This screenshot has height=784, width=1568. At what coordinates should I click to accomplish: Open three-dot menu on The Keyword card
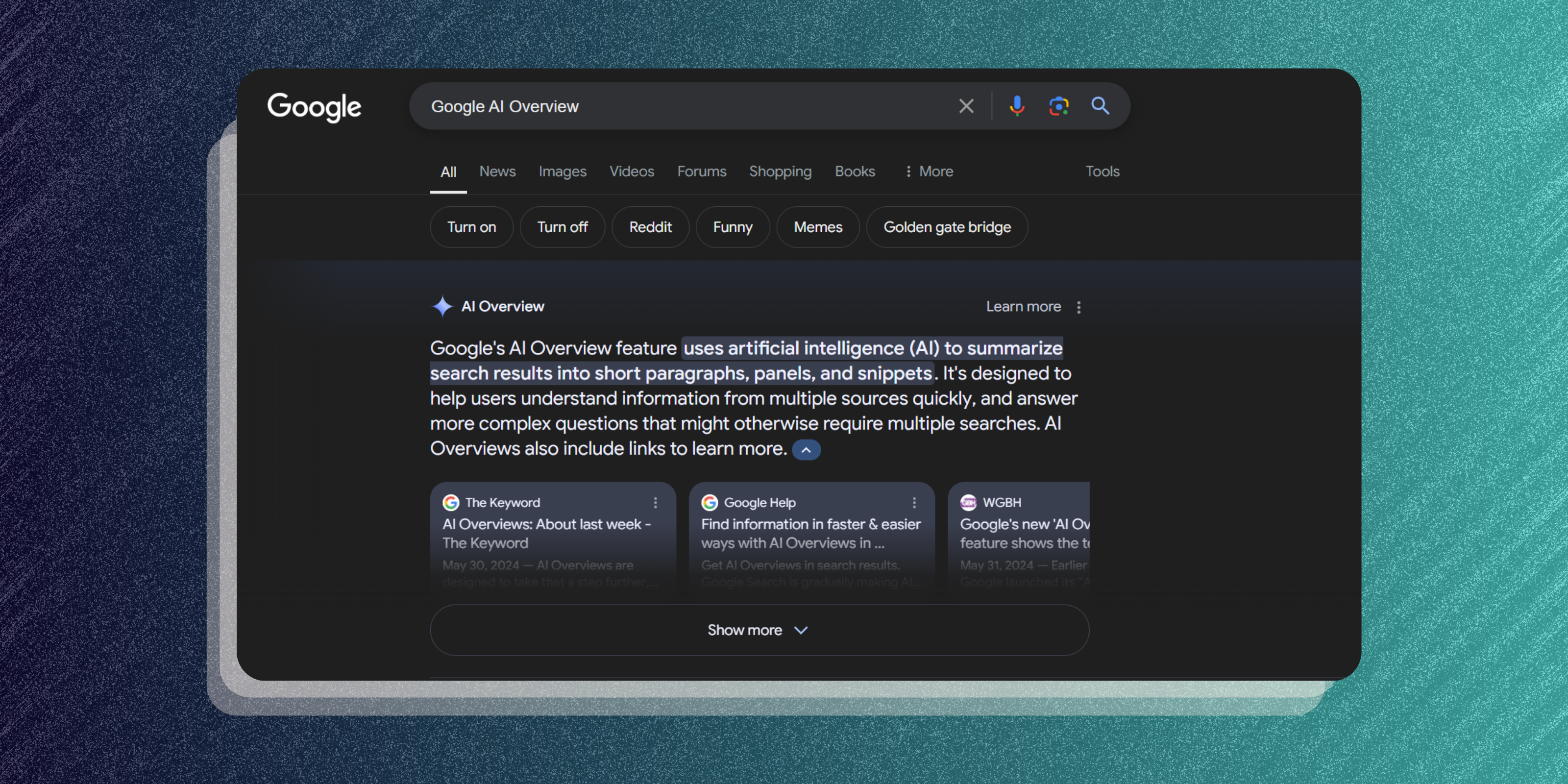click(656, 502)
